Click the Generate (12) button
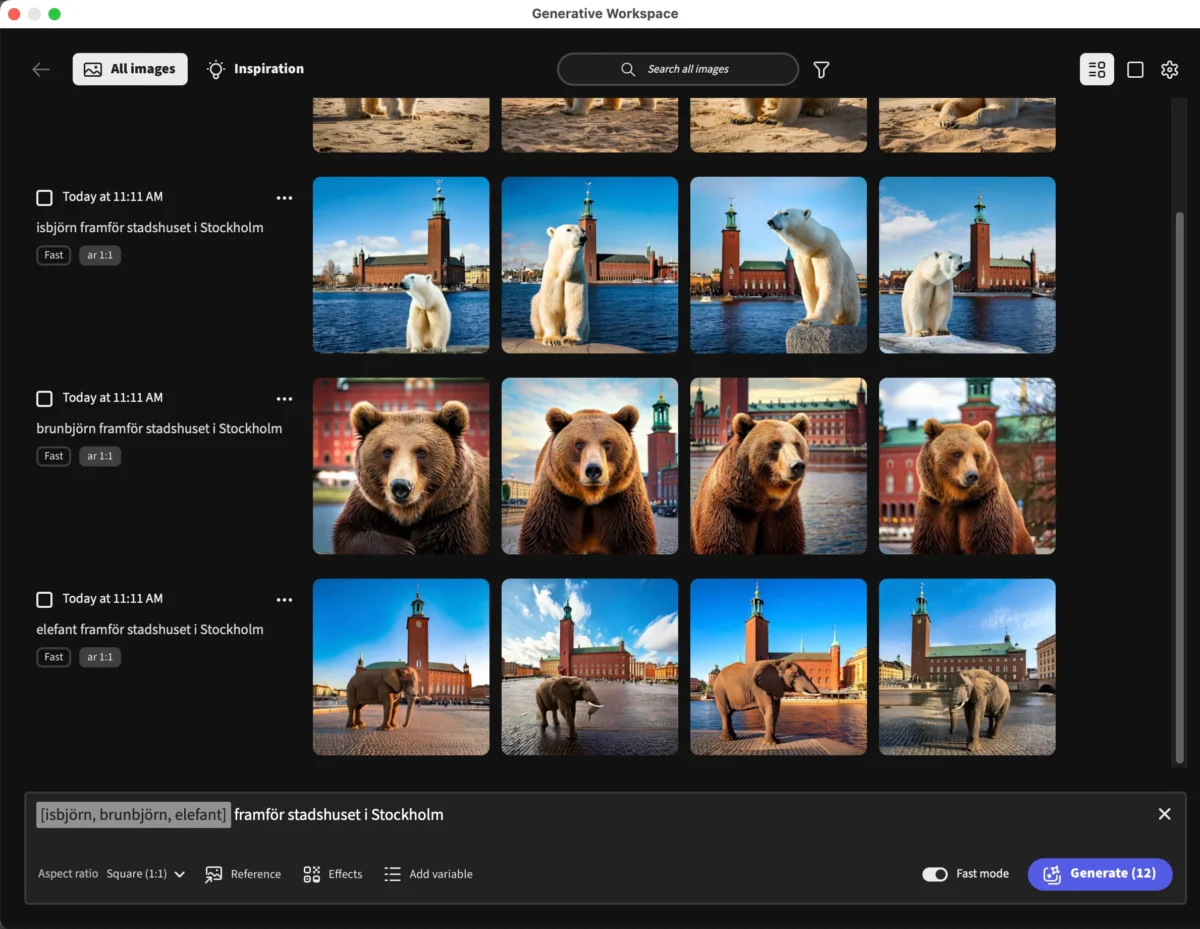The width and height of the screenshot is (1200, 929). click(x=1100, y=874)
